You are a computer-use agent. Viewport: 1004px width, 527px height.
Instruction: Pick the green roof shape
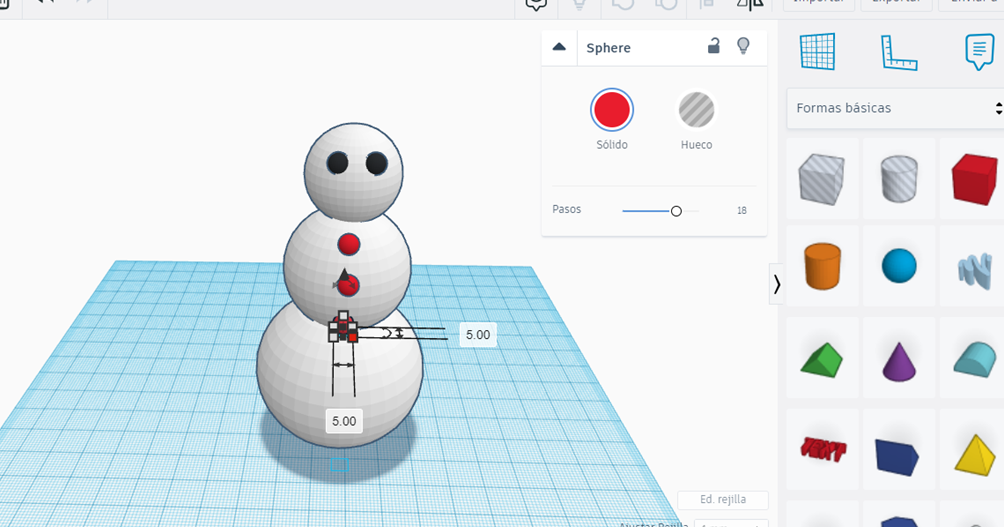point(822,360)
